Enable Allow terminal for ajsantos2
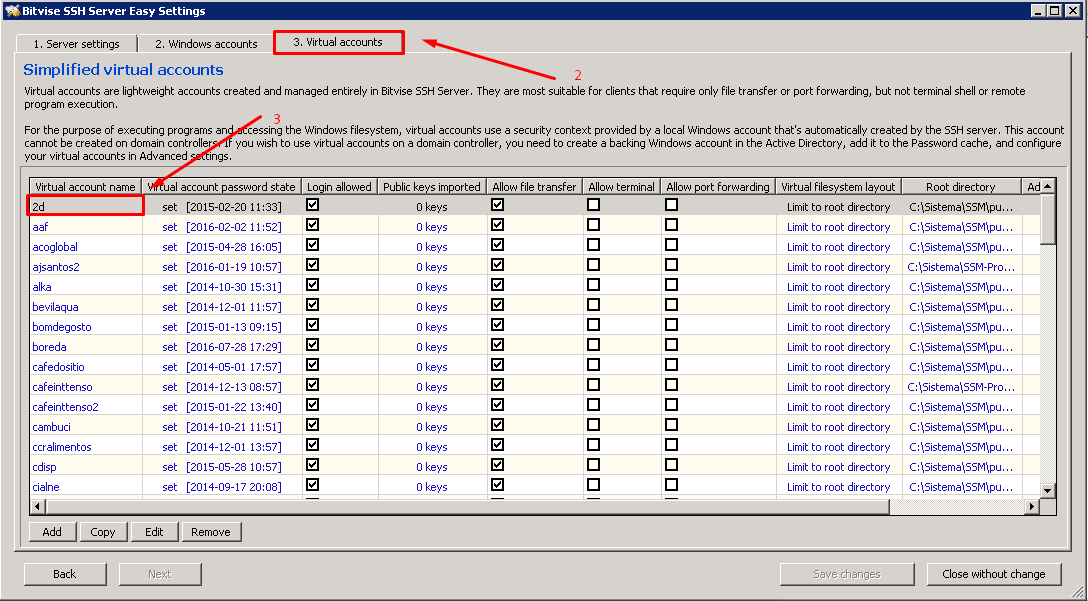This screenshot has width=1088, height=601. [x=593, y=266]
